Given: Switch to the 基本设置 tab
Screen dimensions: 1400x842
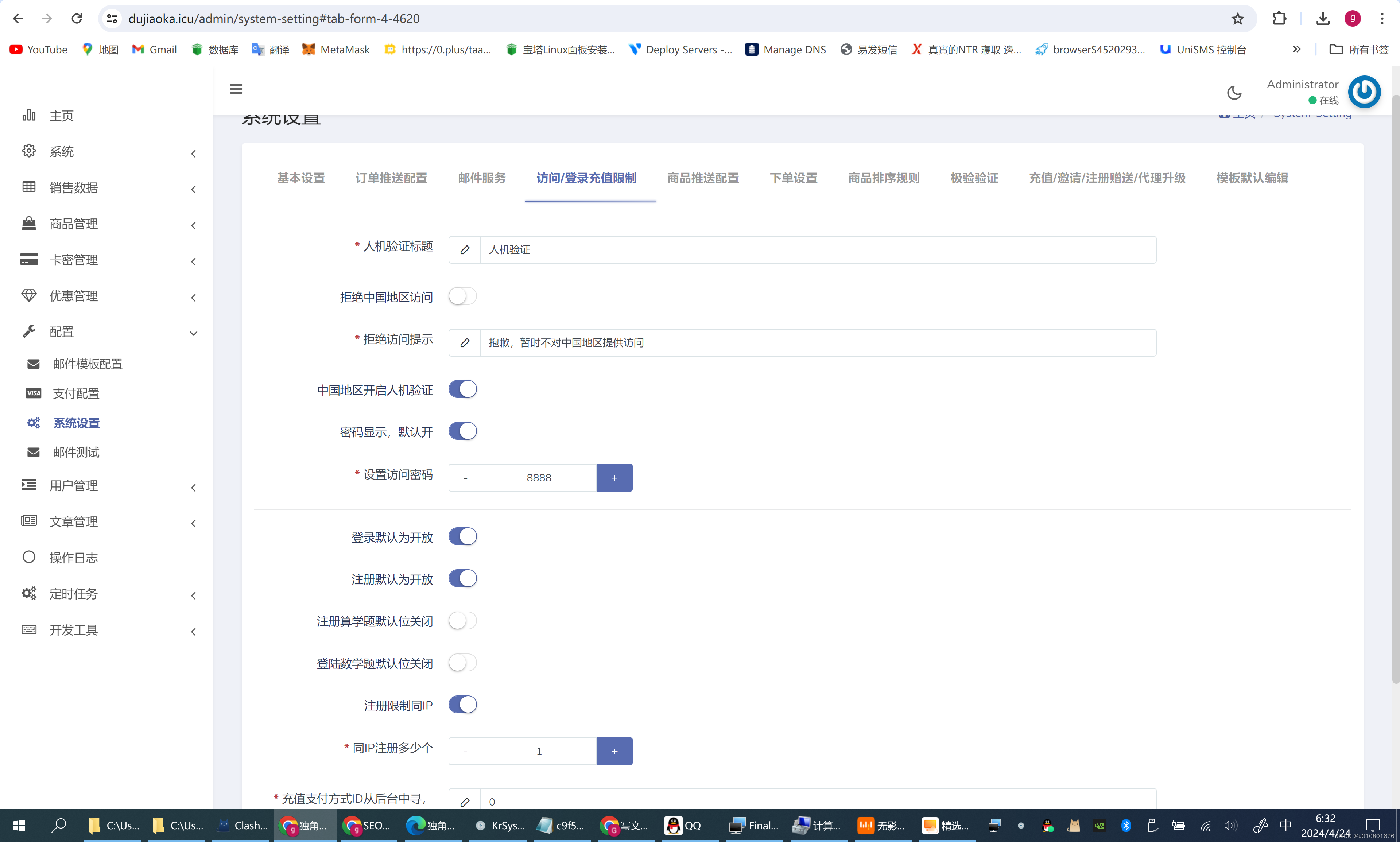Looking at the screenshot, I should click(x=300, y=178).
